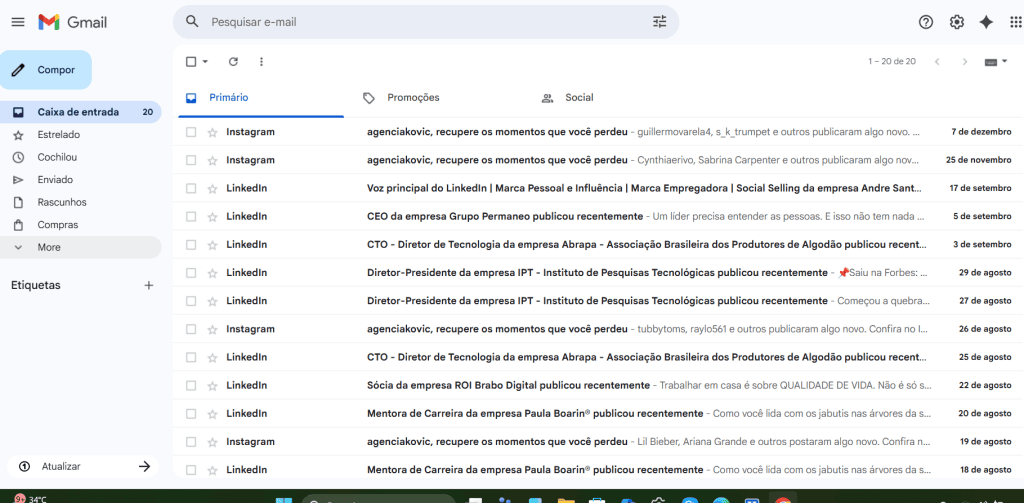Click the arrow beside Atualizar
1024x503 pixels.
(145, 466)
